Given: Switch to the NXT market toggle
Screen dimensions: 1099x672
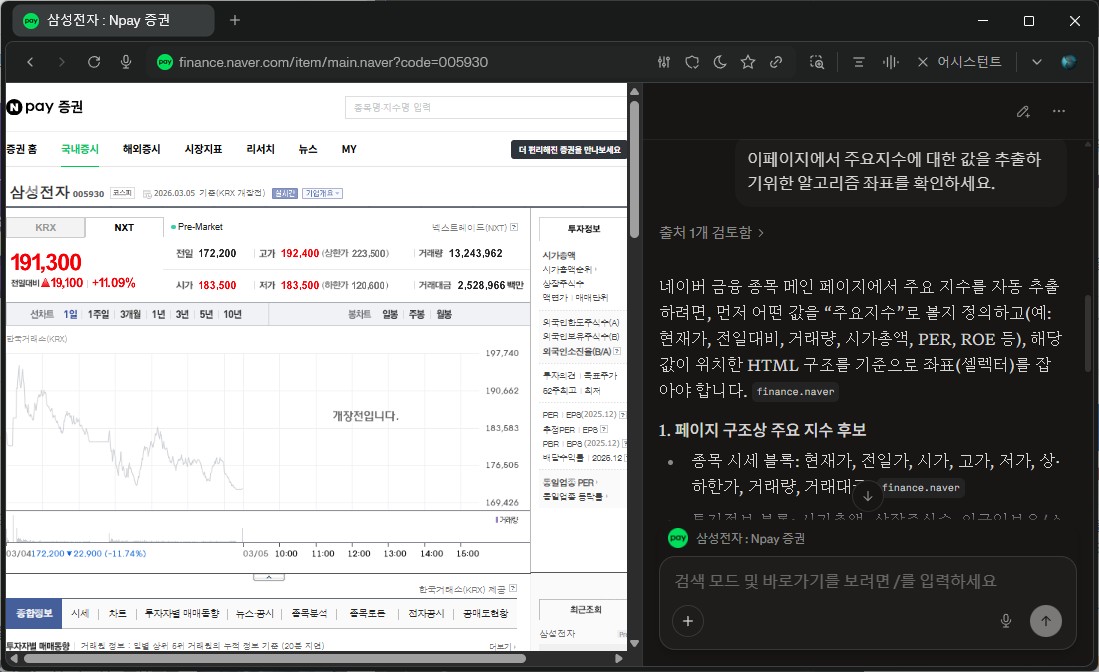Looking at the screenshot, I should point(124,227).
